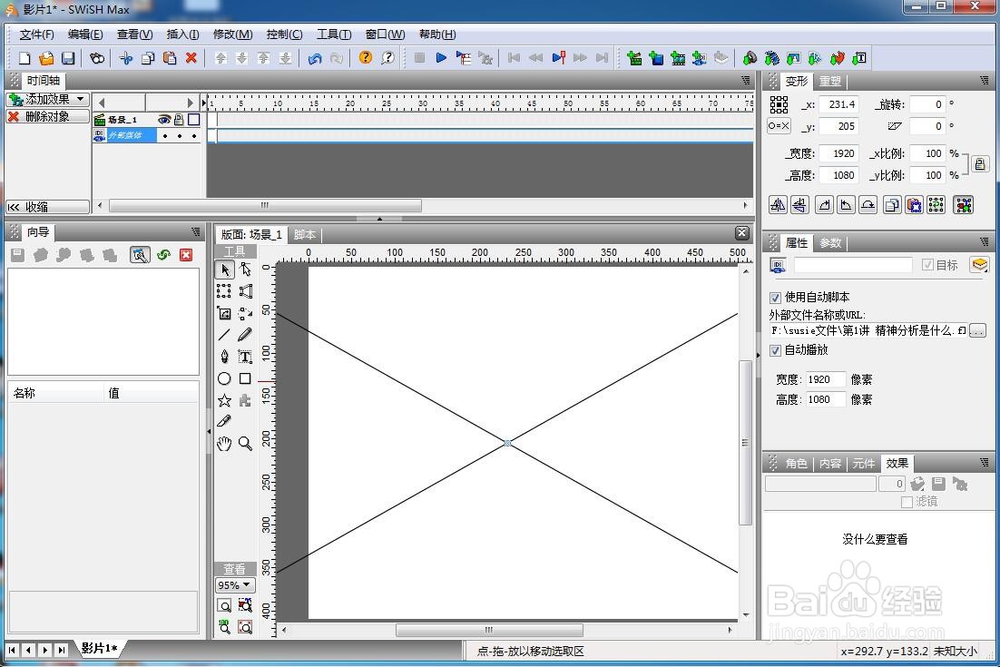The height and width of the screenshot is (667, 1000).
Task: Open the 效果 panel options menu
Action: (x=984, y=462)
